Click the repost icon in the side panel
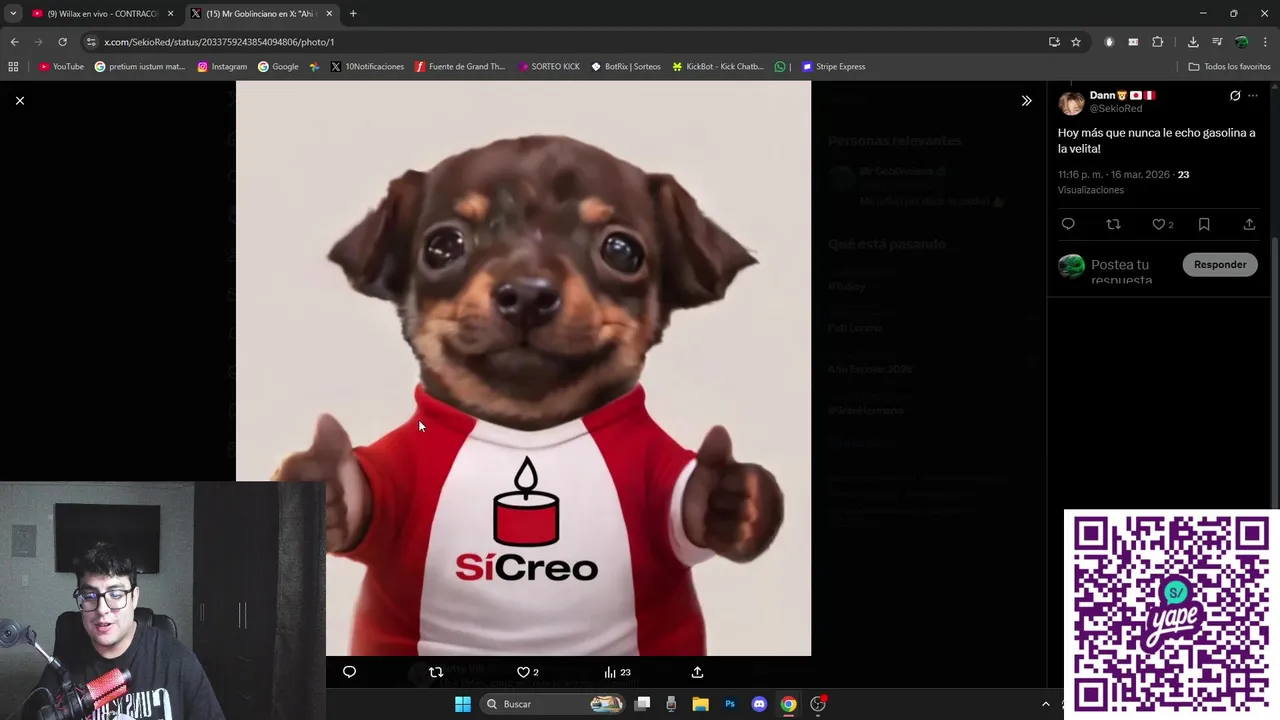Viewport: 1280px width, 720px height. tap(1113, 224)
